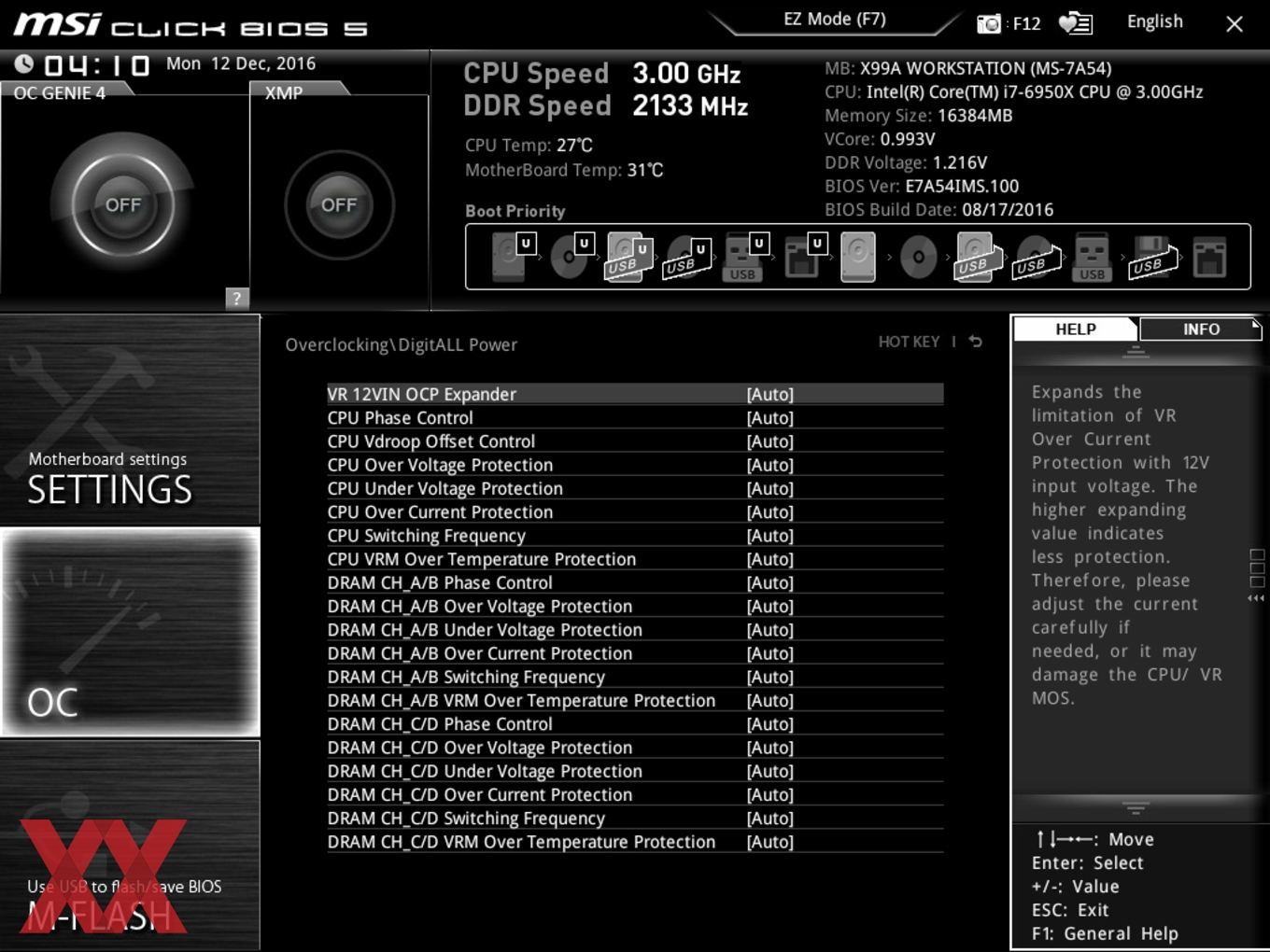Select legacy USB CD/DVD boot device
Viewport: 1270px width, 952px height.
(x=1036, y=257)
